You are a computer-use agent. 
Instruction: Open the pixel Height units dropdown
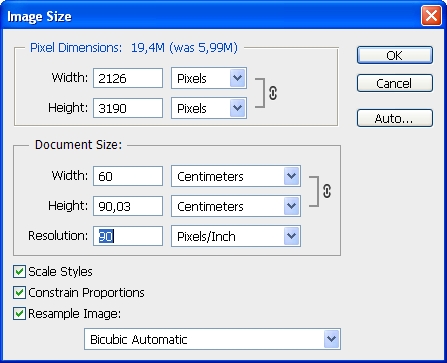point(209,108)
